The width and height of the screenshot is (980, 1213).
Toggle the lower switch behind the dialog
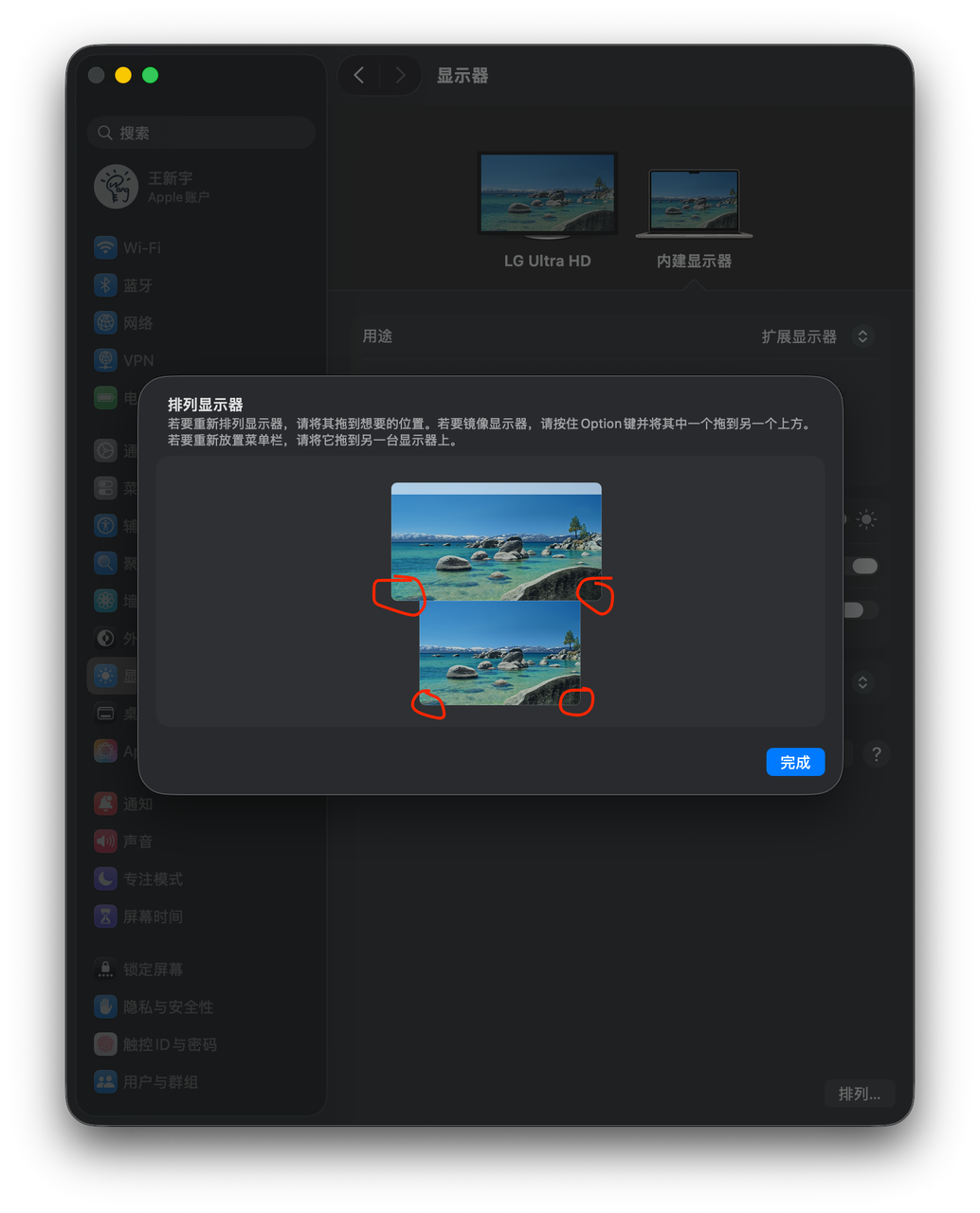pyautogui.click(x=858, y=609)
